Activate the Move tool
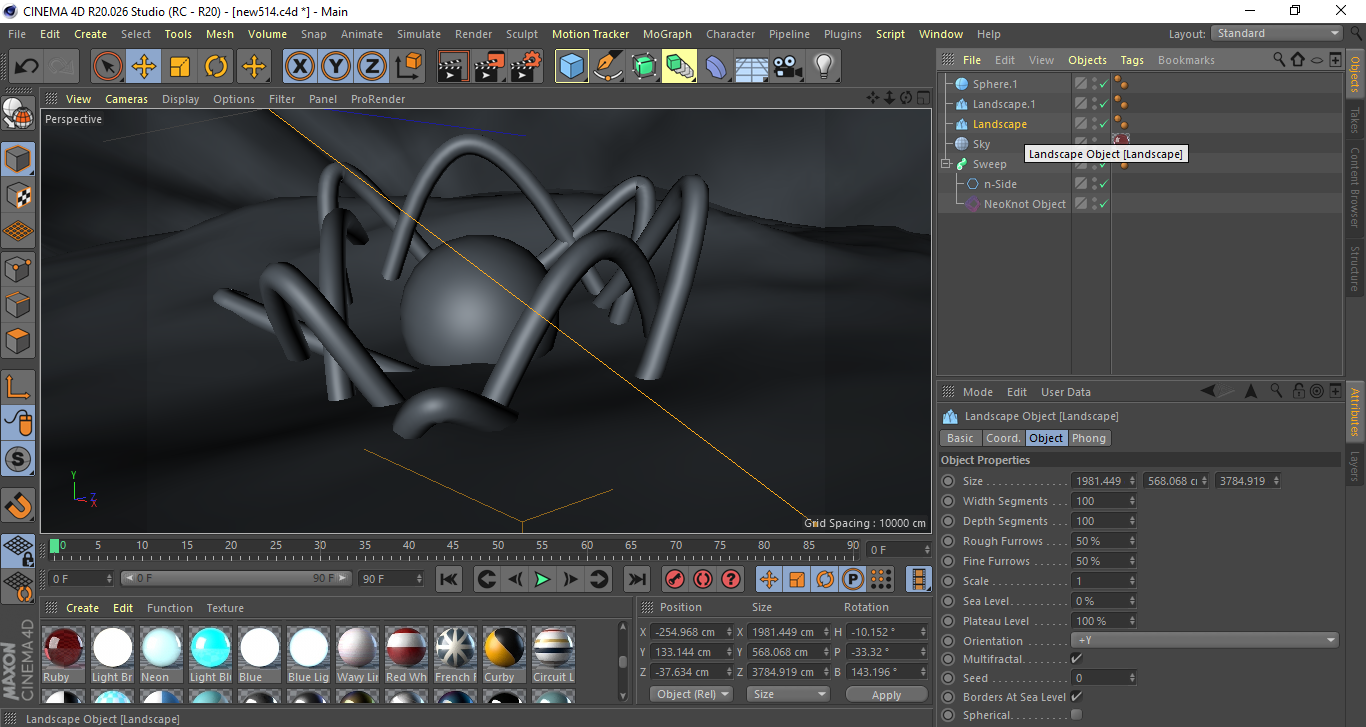Viewport: 1366px width, 727px height. pos(144,67)
